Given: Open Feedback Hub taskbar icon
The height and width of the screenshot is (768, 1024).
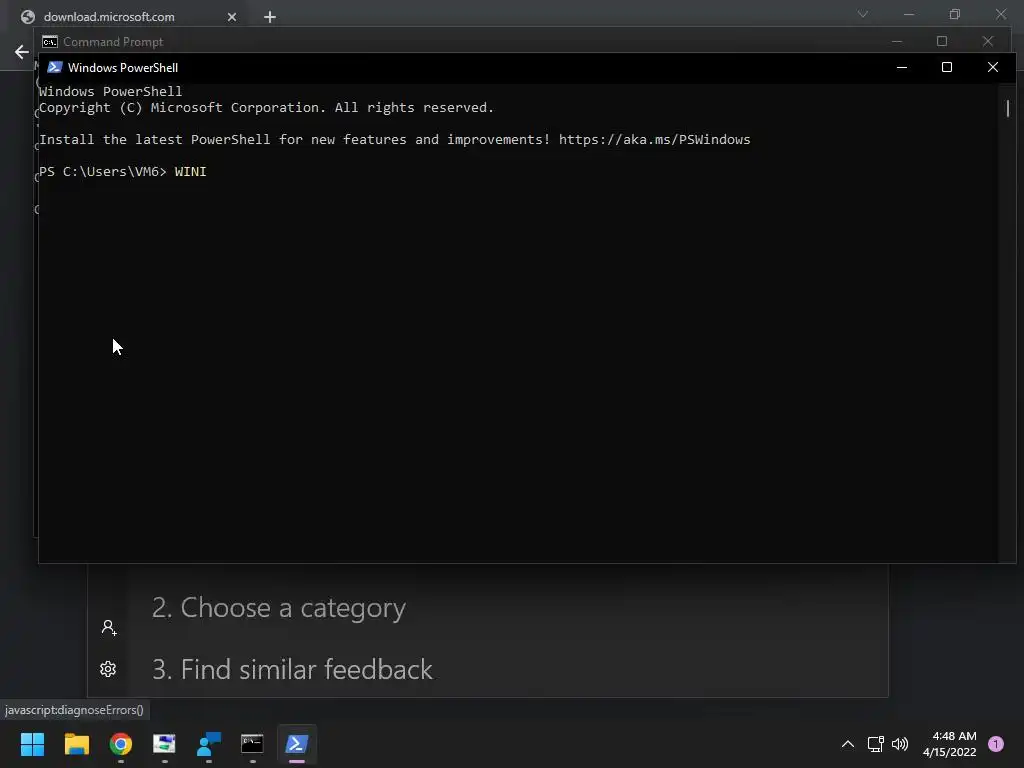Looking at the screenshot, I should tap(209, 744).
